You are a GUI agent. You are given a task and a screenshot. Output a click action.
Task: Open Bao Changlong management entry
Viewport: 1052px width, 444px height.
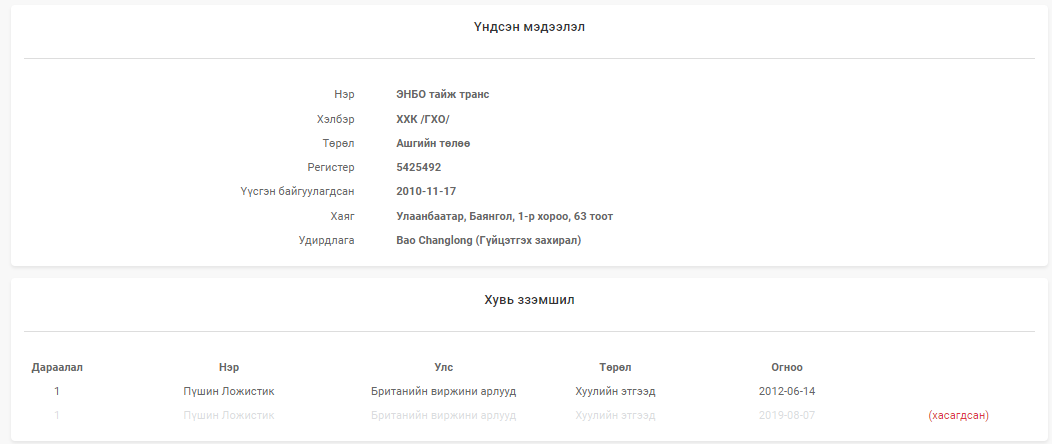(x=488, y=240)
